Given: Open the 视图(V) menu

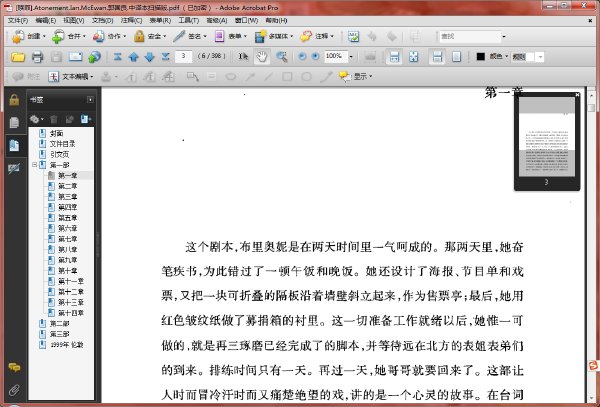Looking at the screenshot, I should (x=74, y=20).
